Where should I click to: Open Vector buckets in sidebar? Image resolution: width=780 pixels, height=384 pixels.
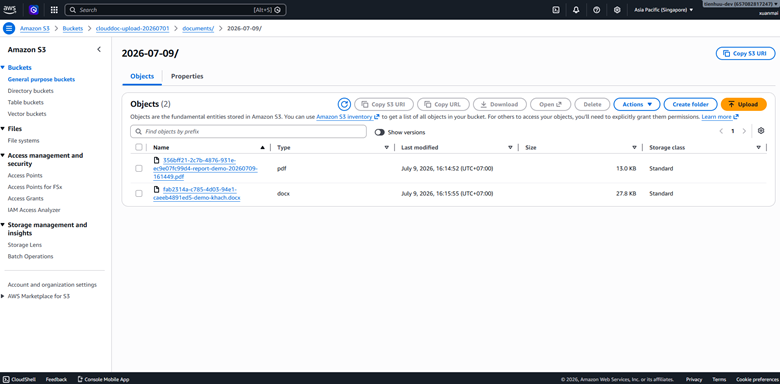[27, 114]
